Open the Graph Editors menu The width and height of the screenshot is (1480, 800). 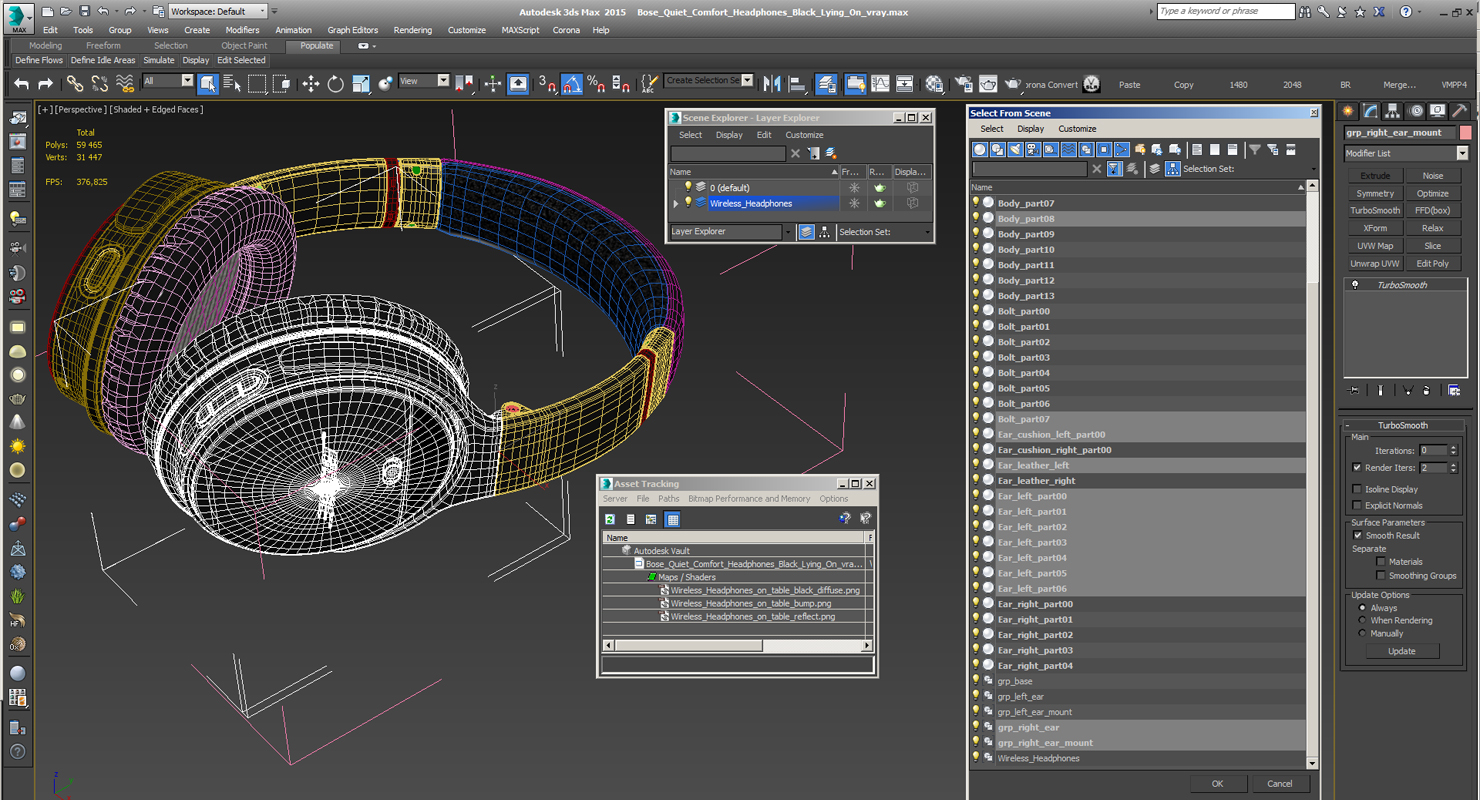click(x=352, y=30)
